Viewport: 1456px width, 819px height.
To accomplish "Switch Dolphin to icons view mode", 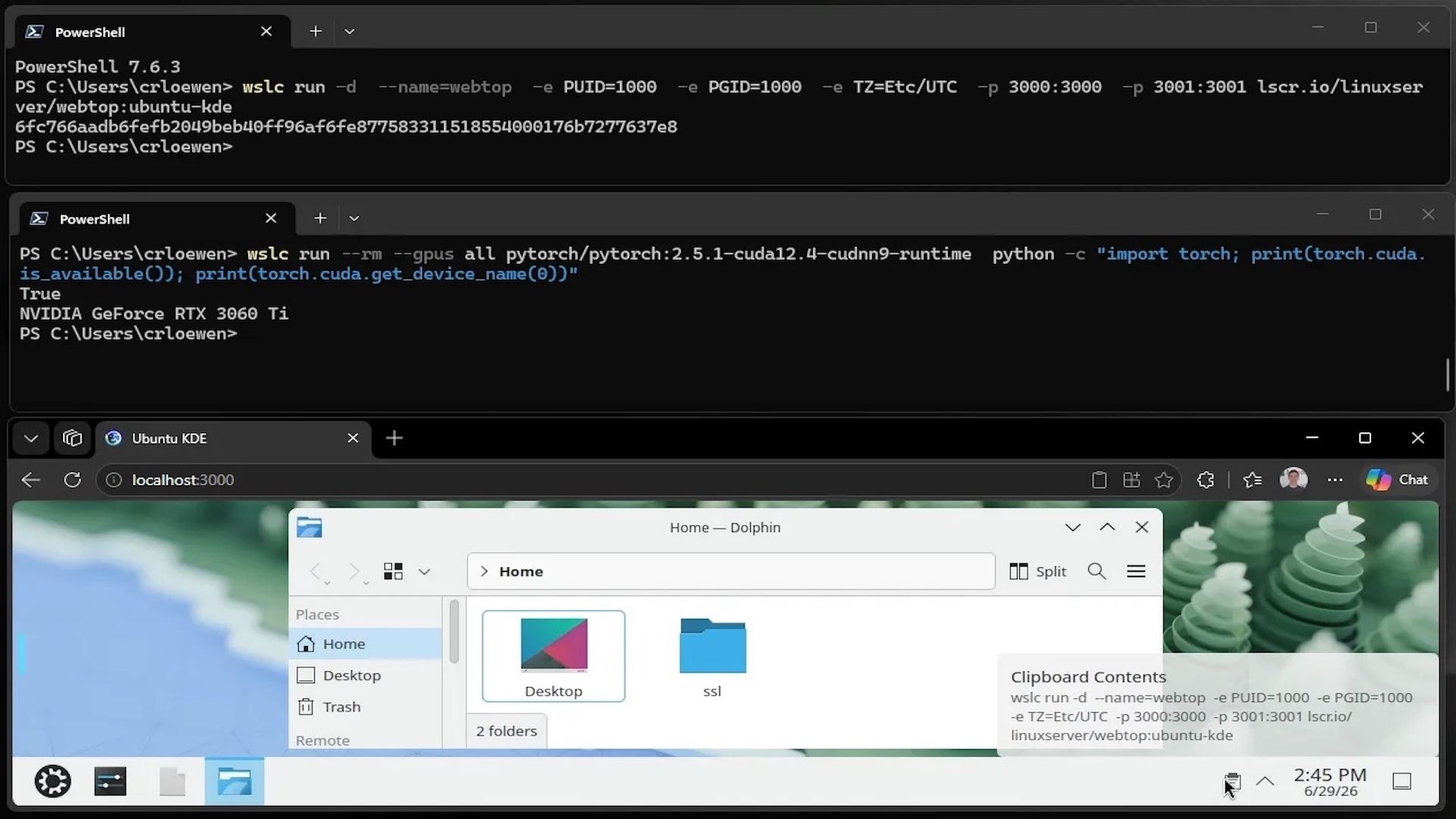I will pos(393,572).
